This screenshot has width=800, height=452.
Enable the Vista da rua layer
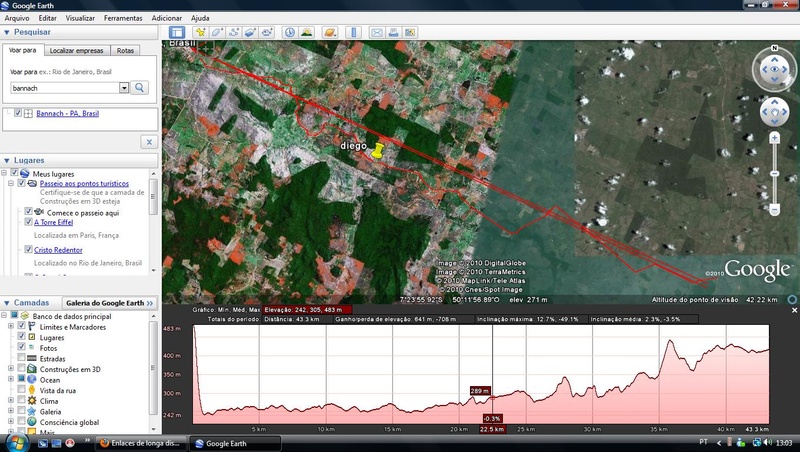pos(21,390)
